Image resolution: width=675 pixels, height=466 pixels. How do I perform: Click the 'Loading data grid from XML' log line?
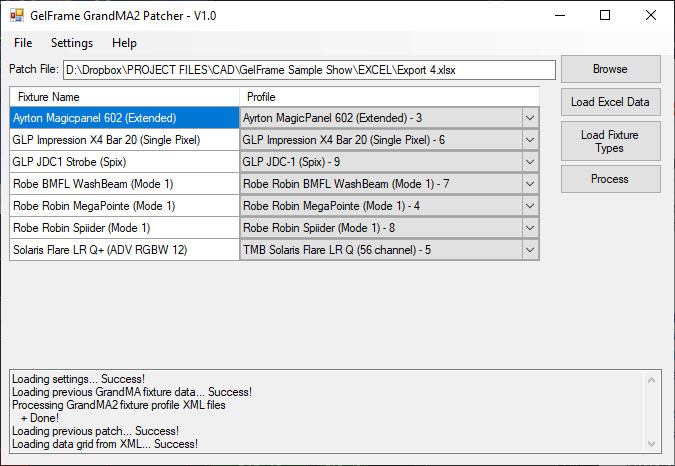point(105,444)
